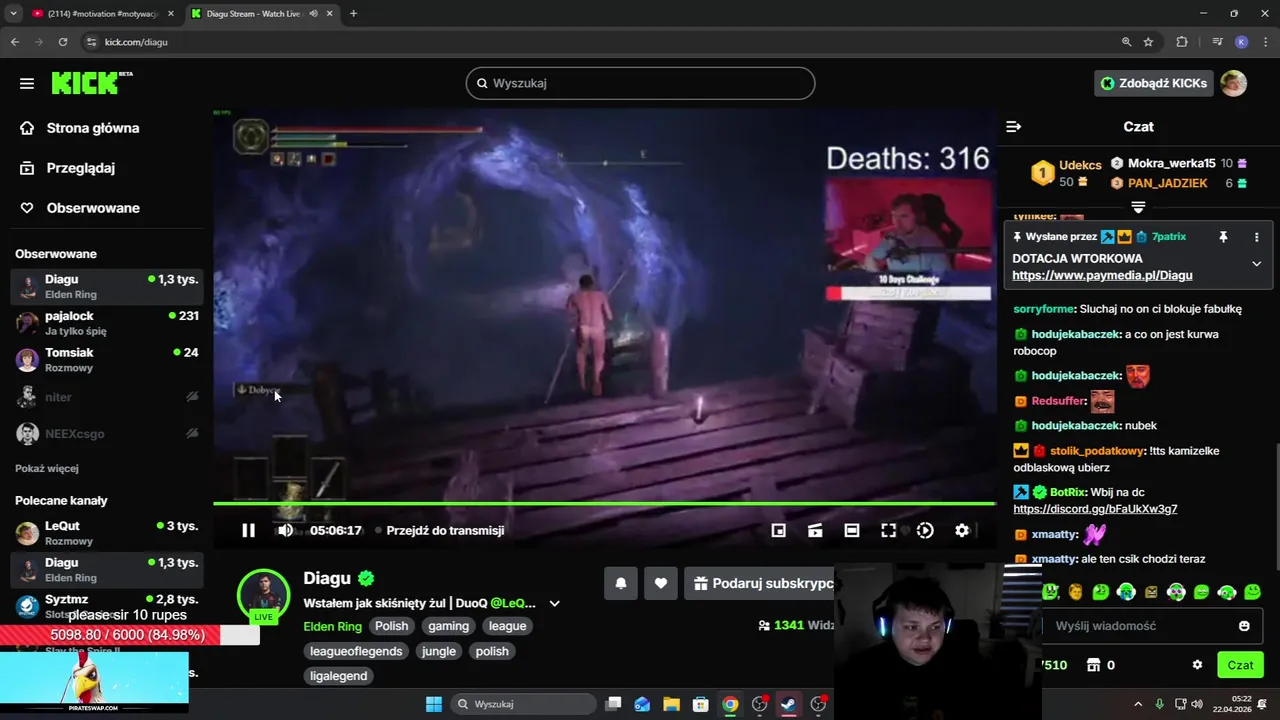Enable notifications bell for Diagu
This screenshot has height=720, width=1280.
click(621, 583)
